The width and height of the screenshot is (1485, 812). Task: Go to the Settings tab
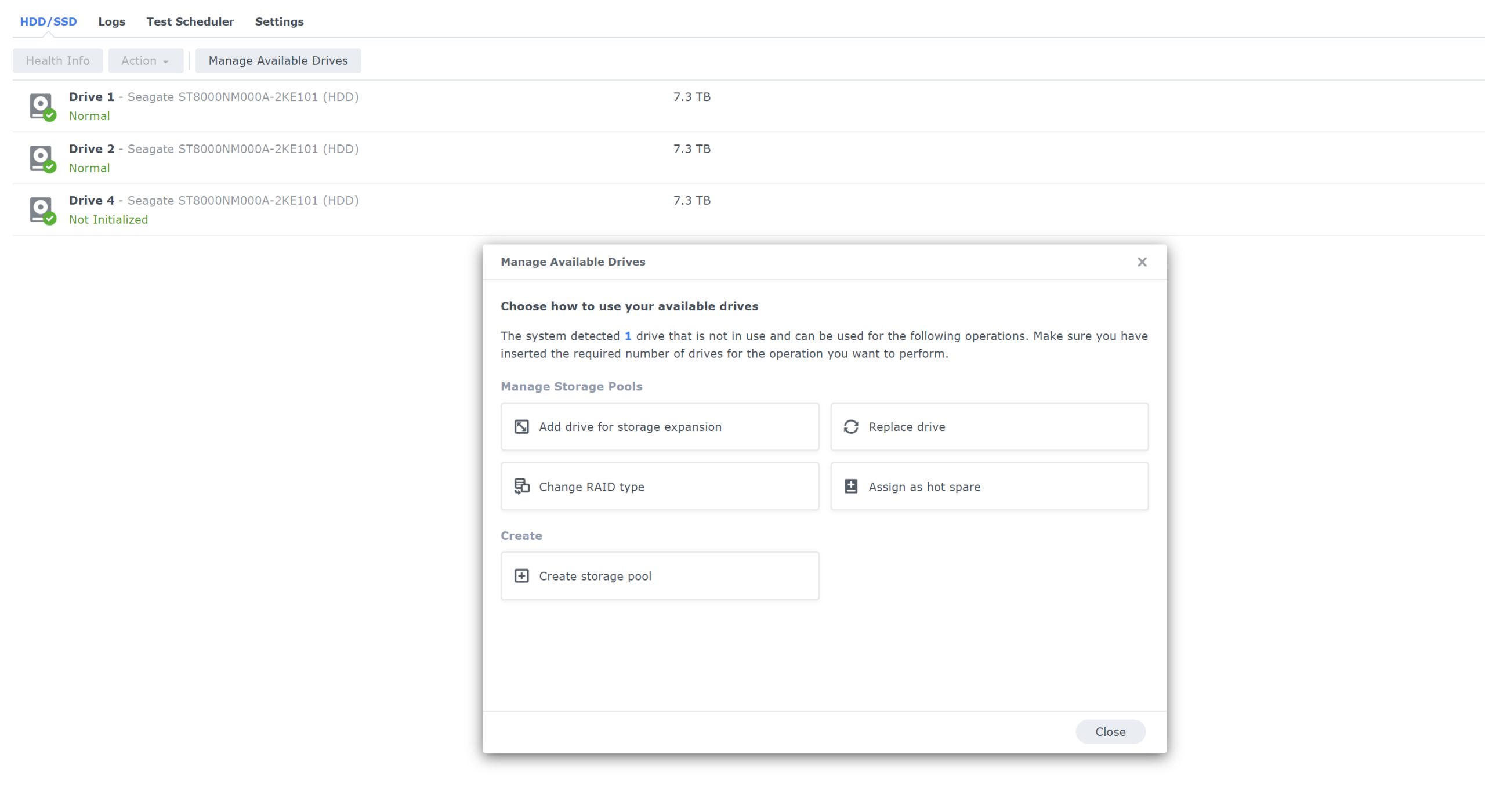coord(279,21)
